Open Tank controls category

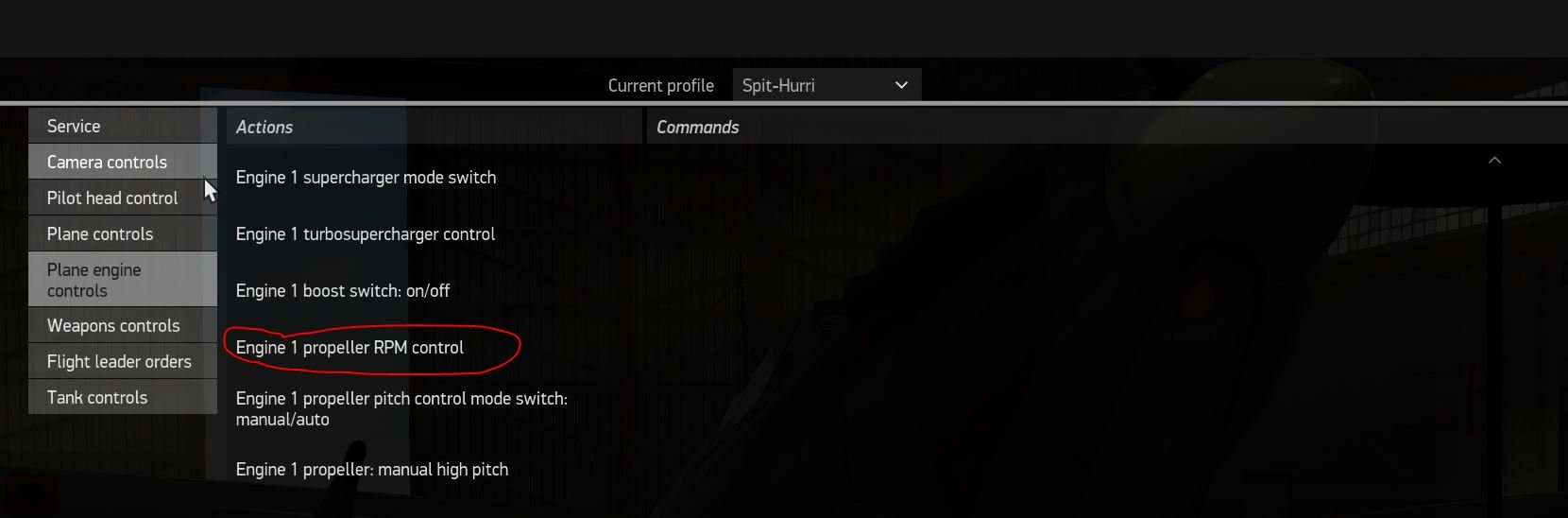click(x=123, y=397)
